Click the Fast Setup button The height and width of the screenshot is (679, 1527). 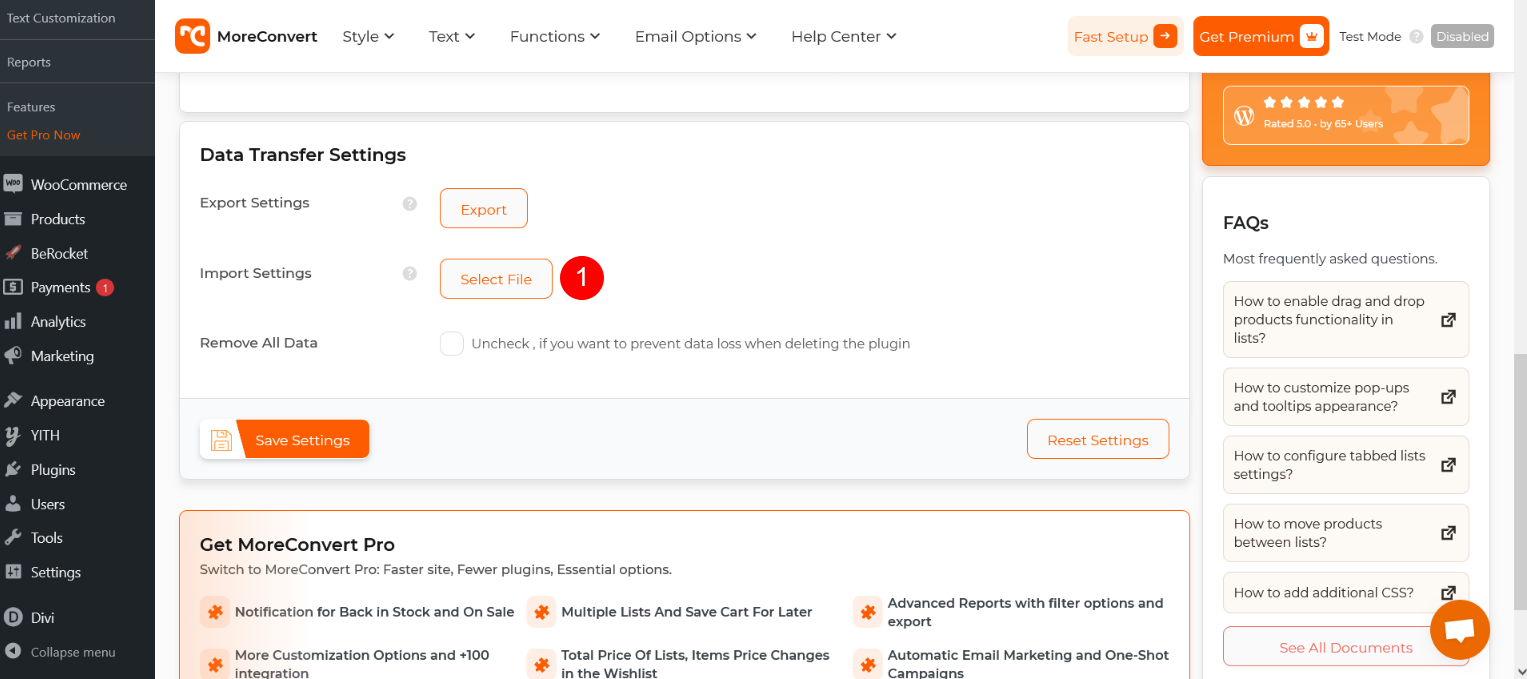(1125, 36)
